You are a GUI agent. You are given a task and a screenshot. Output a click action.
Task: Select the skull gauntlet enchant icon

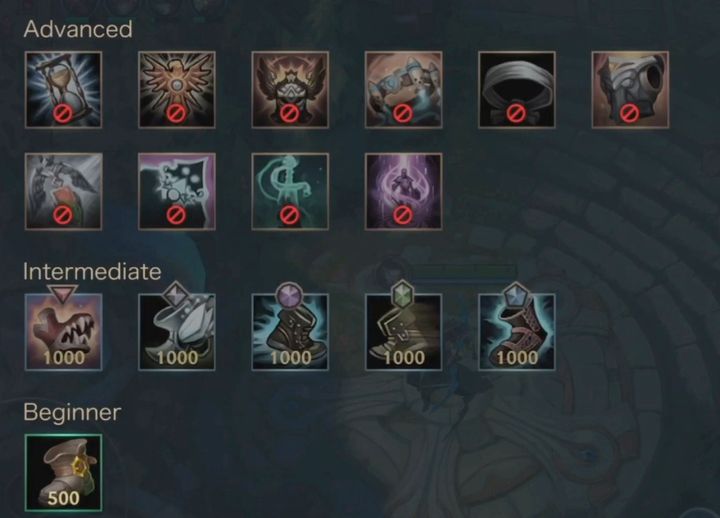[x=404, y=90]
